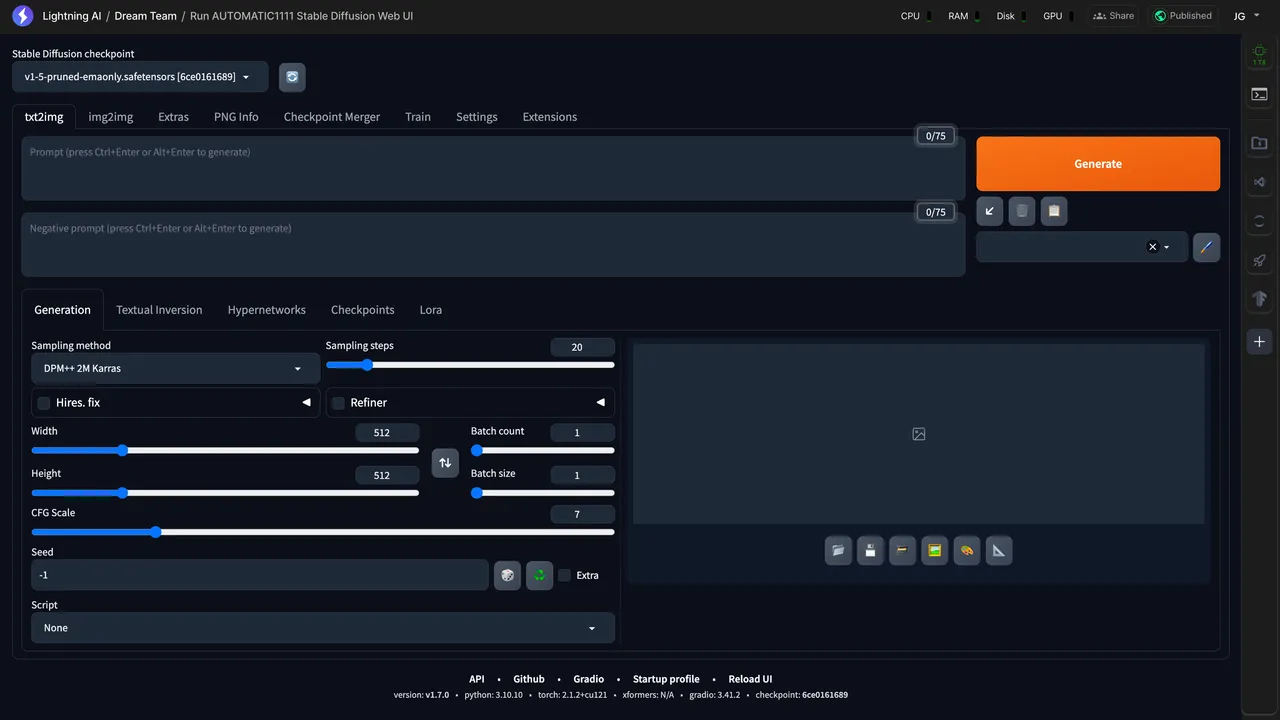
Task: Open the Stable Diffusion checkpoint dropdown
Action: (x=140, y=77)
